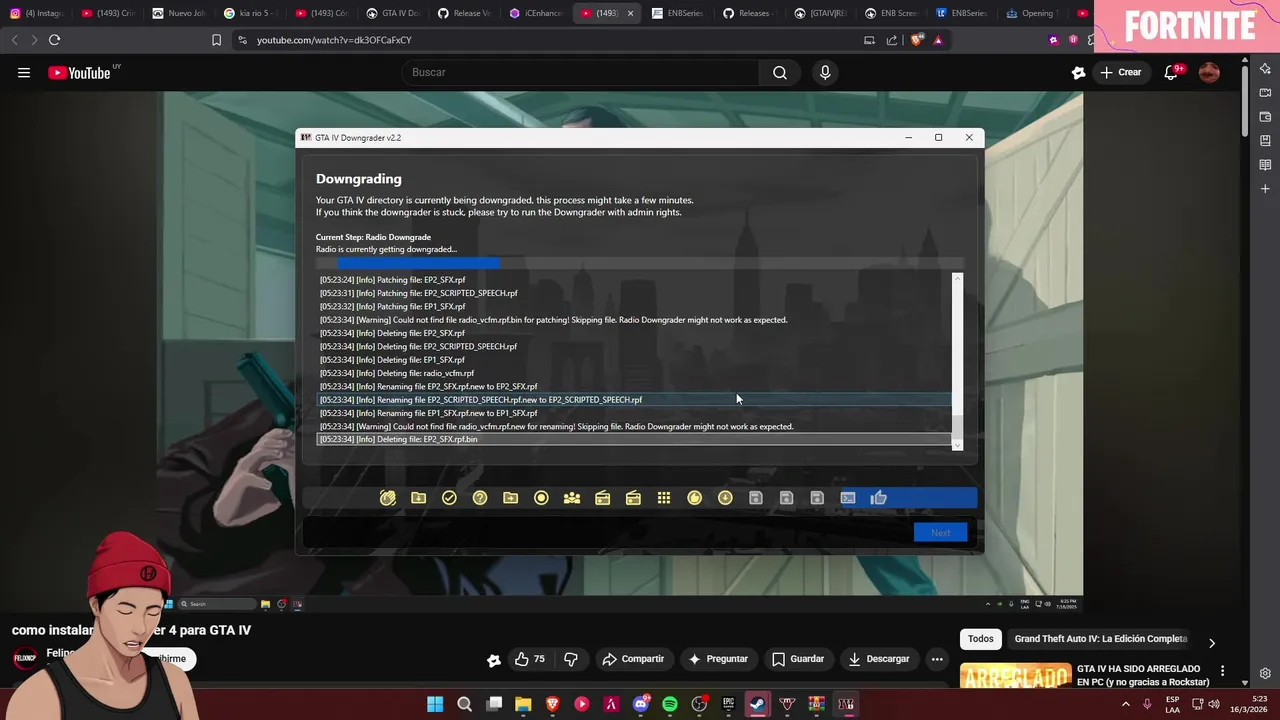
Task: Reload the page
Action: tap(54, 40)
